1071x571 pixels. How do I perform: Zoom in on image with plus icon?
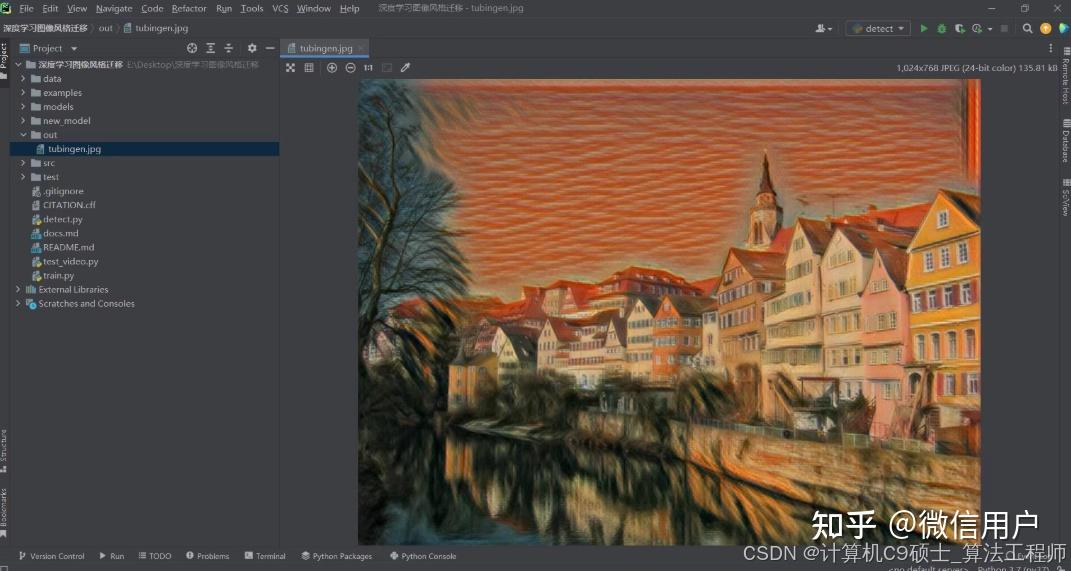tap(332, 68)
